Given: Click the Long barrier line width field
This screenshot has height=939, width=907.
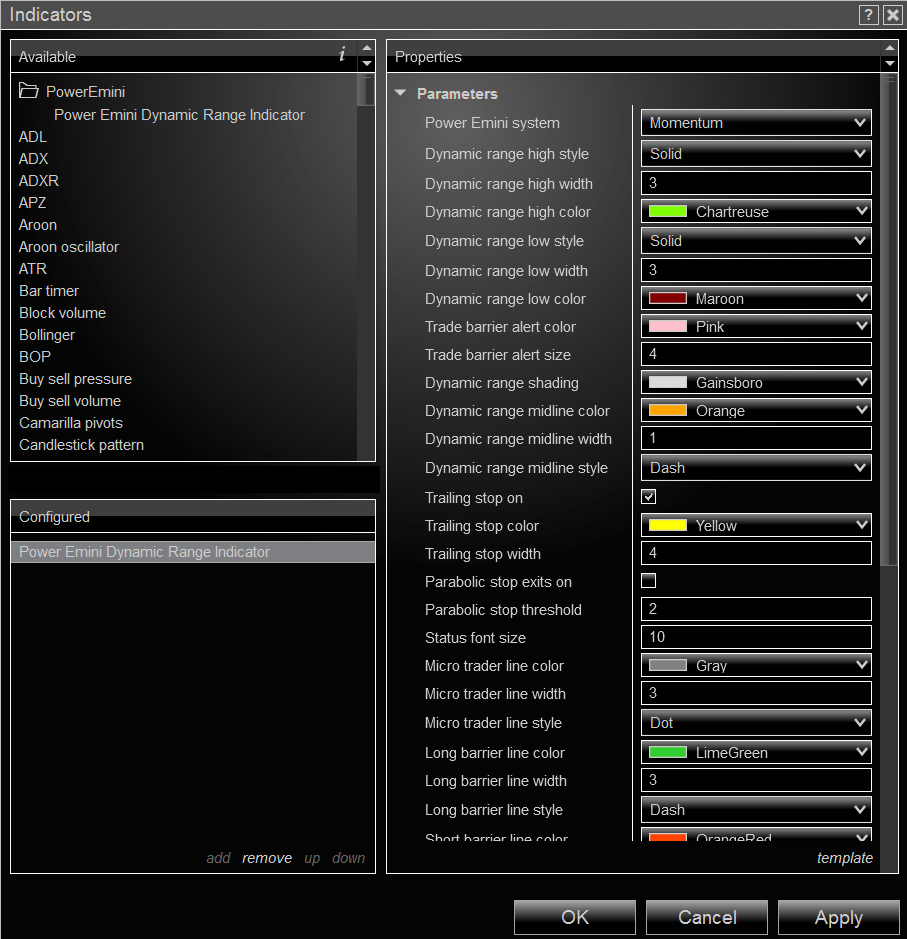Looking at the screenshot, I should click(x=756, y=780).
